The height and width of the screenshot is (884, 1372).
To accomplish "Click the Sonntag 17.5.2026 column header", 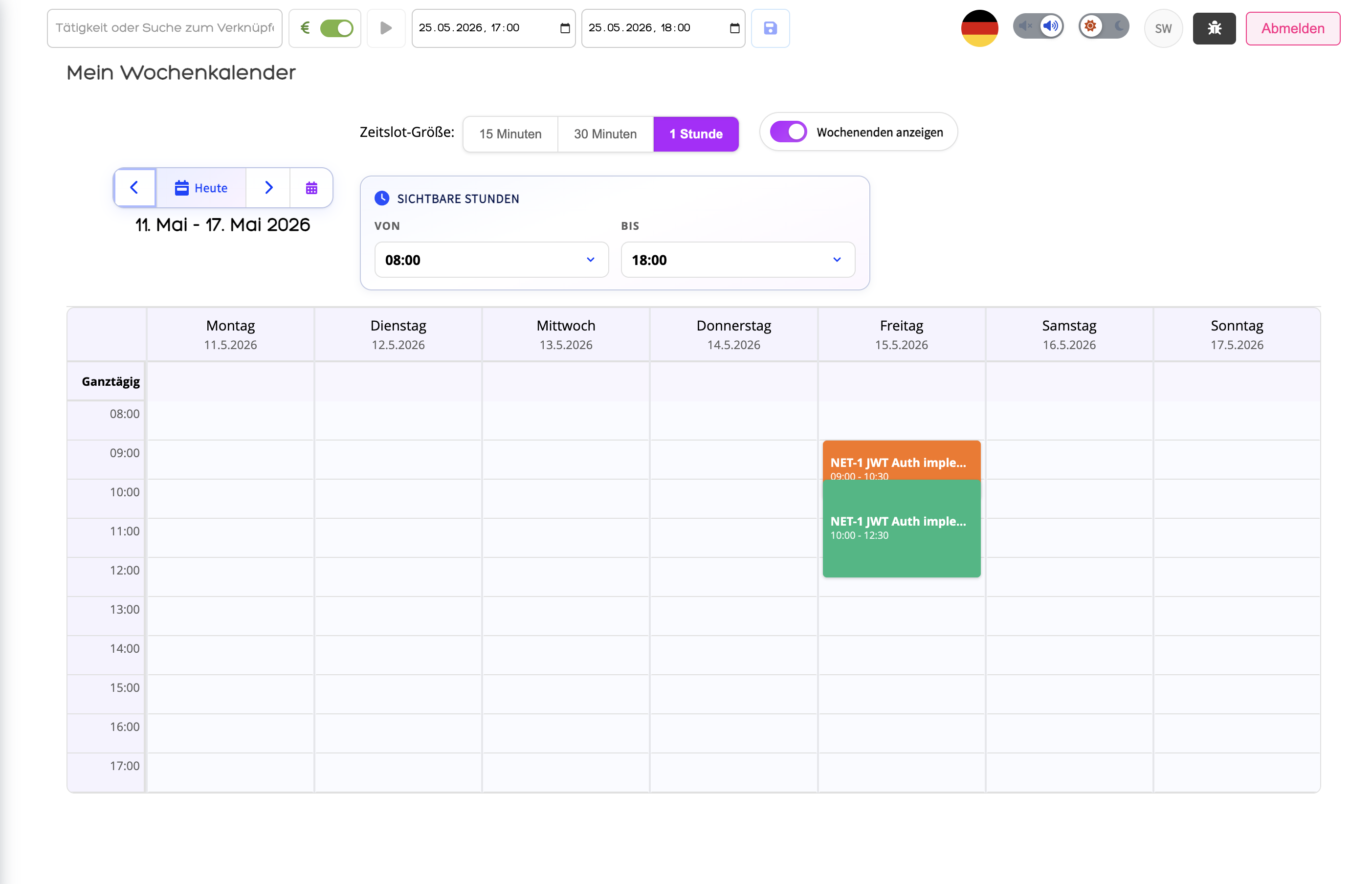I will click(1237, 334).
